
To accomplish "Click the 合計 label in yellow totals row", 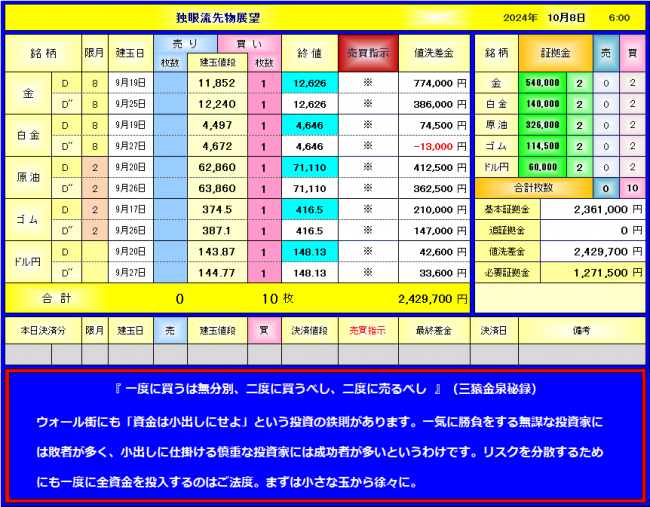I will (x=57, y=298).
